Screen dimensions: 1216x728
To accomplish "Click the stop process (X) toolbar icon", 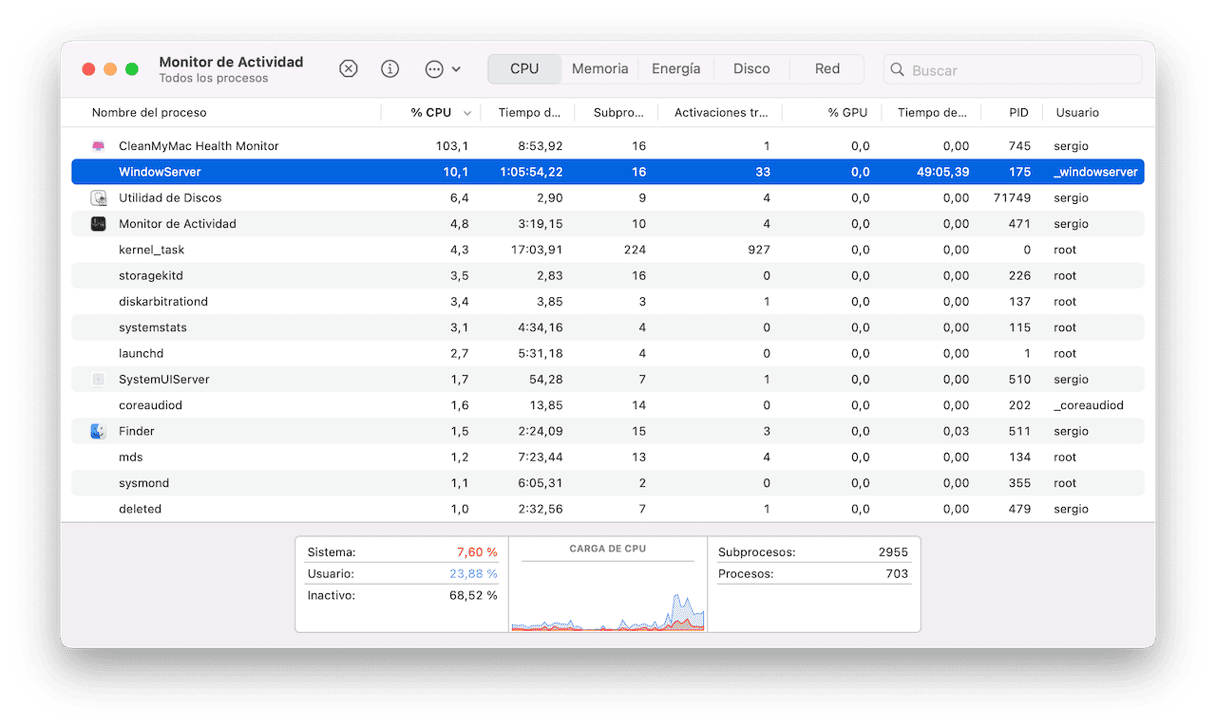I will (348, 69).
